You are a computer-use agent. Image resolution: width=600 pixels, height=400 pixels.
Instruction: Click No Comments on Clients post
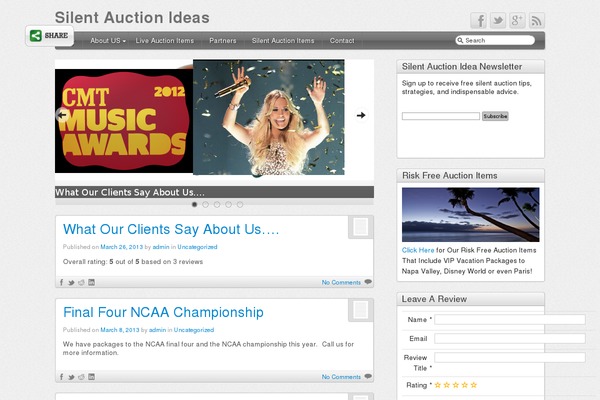[341, 282]
